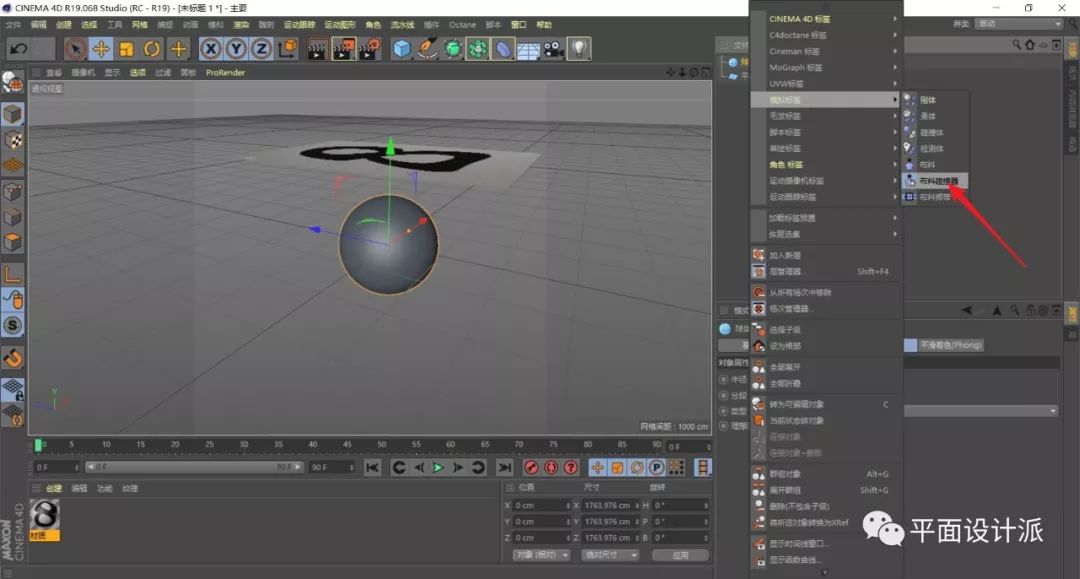This screenshot has width=1080, height=579.
Task: Click the light bulb icon
Action: tap(579, 48)
